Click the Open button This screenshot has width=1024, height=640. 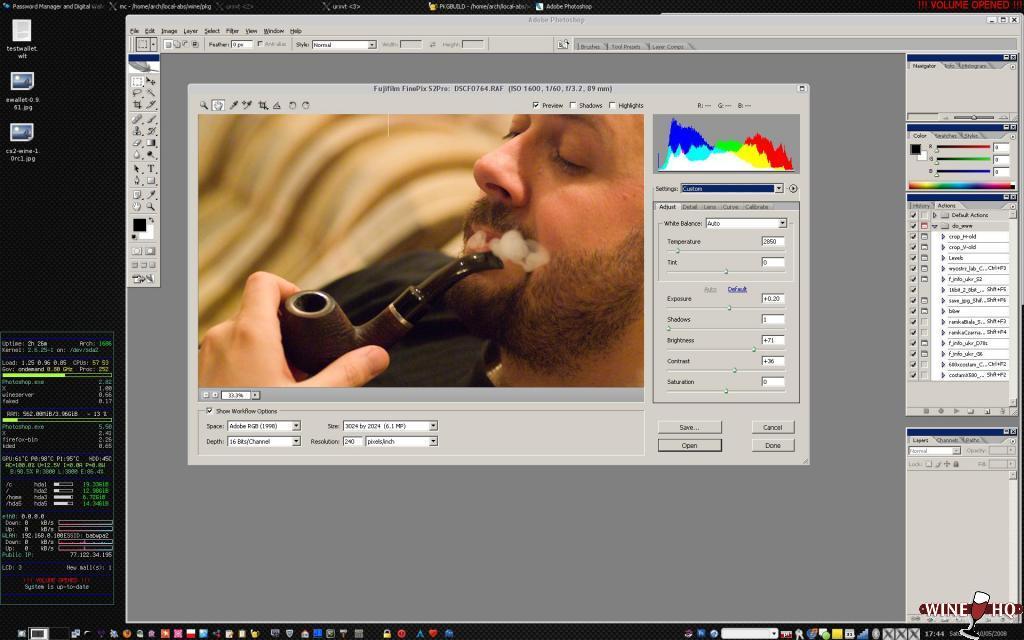(x=690, y=445)
